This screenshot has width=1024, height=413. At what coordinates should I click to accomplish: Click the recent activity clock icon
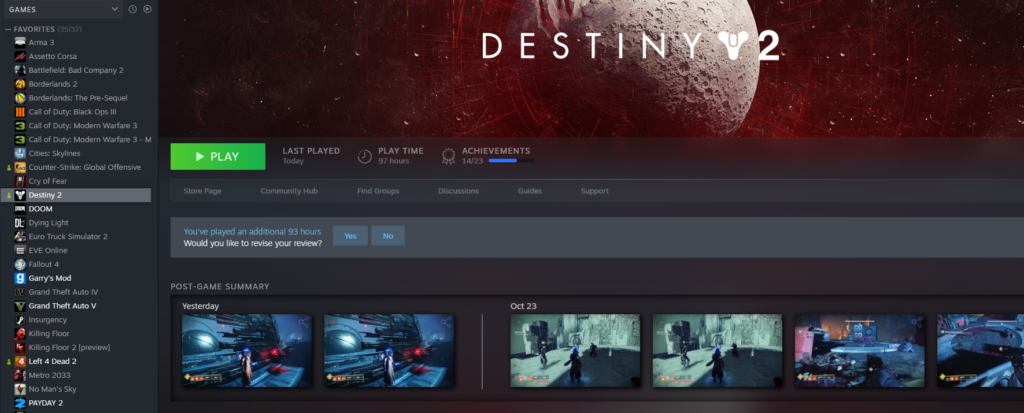click(x=133, y=9)
